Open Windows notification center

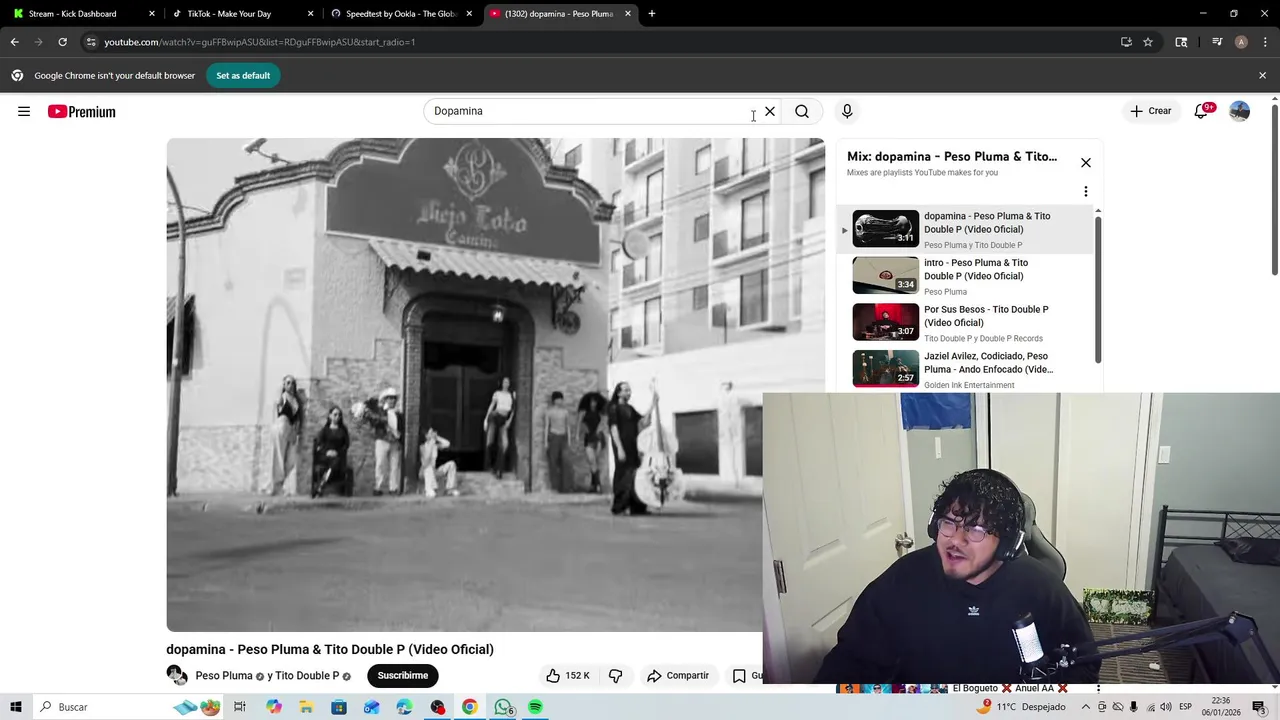[1259, 707]
